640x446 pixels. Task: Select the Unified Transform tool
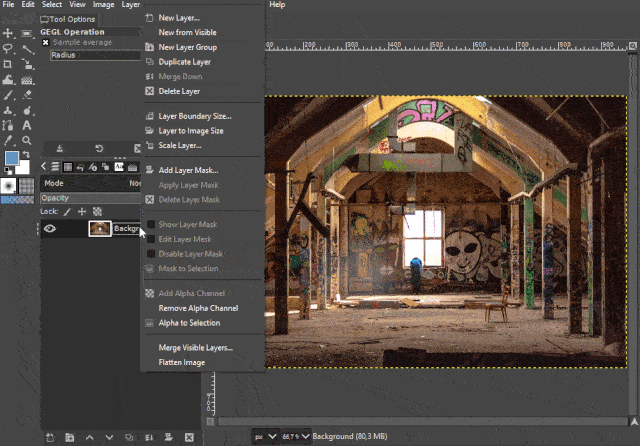pos(27,64)
